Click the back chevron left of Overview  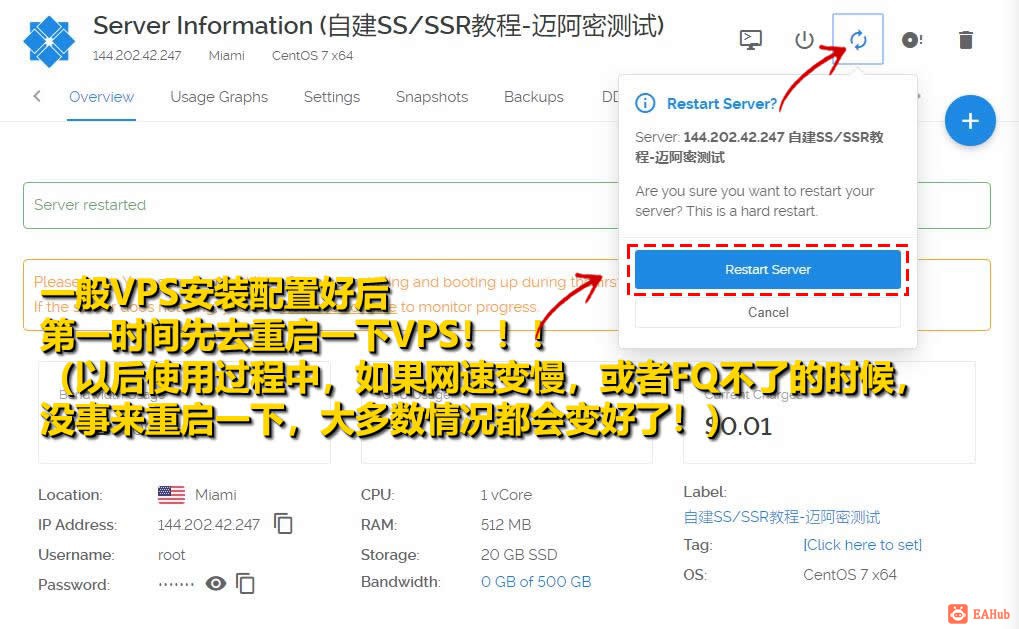(37, 96)
